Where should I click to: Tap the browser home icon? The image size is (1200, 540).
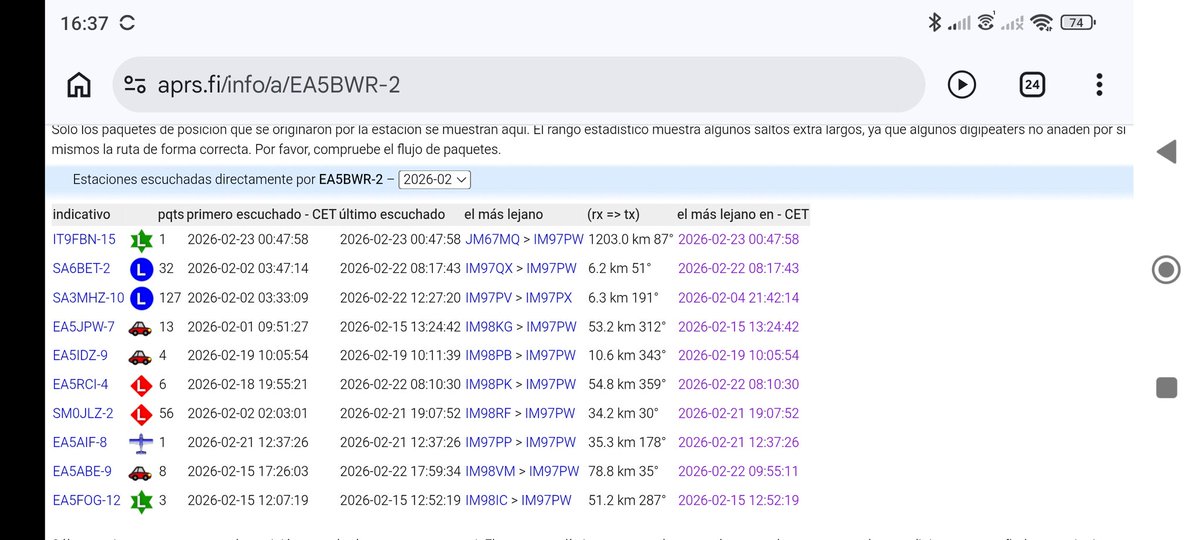tap(79, 85)
